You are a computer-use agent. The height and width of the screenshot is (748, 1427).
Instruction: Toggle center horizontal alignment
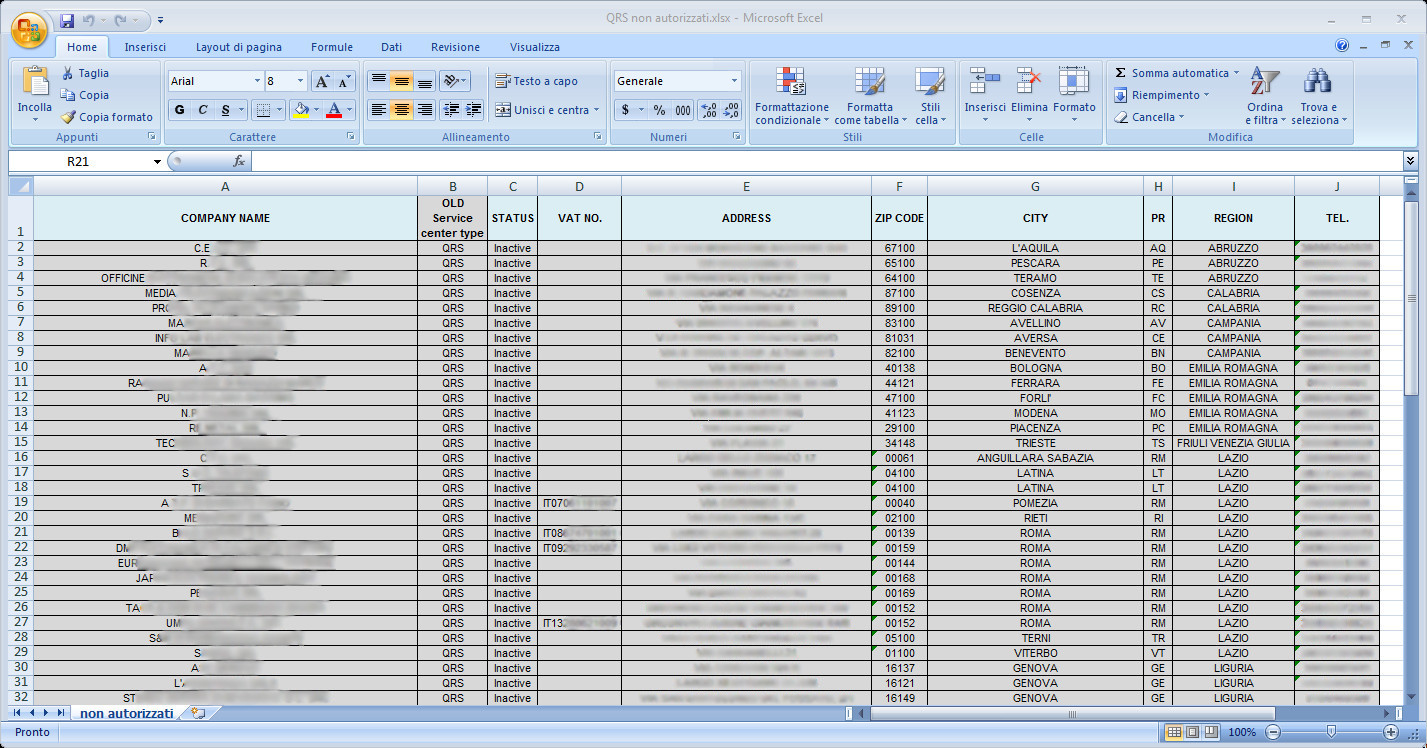tap(401, 110)
